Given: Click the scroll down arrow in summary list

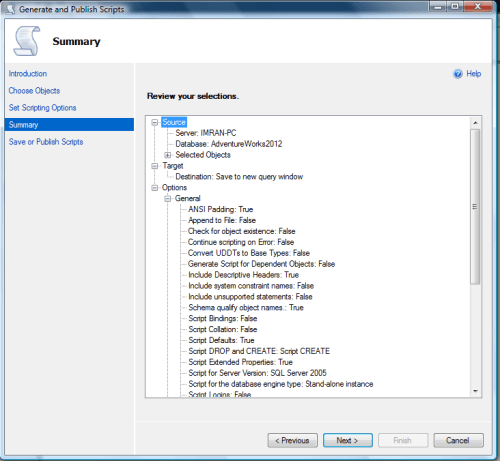Looking at the screenshot, I should pyautogui.click(x=475, y=391).
